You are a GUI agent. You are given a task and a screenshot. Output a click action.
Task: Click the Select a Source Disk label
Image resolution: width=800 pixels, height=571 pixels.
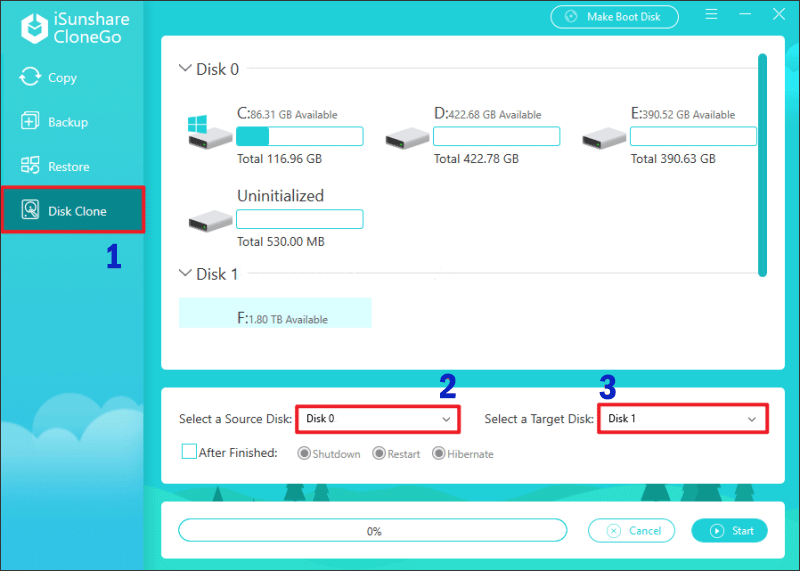pos(235,419)
